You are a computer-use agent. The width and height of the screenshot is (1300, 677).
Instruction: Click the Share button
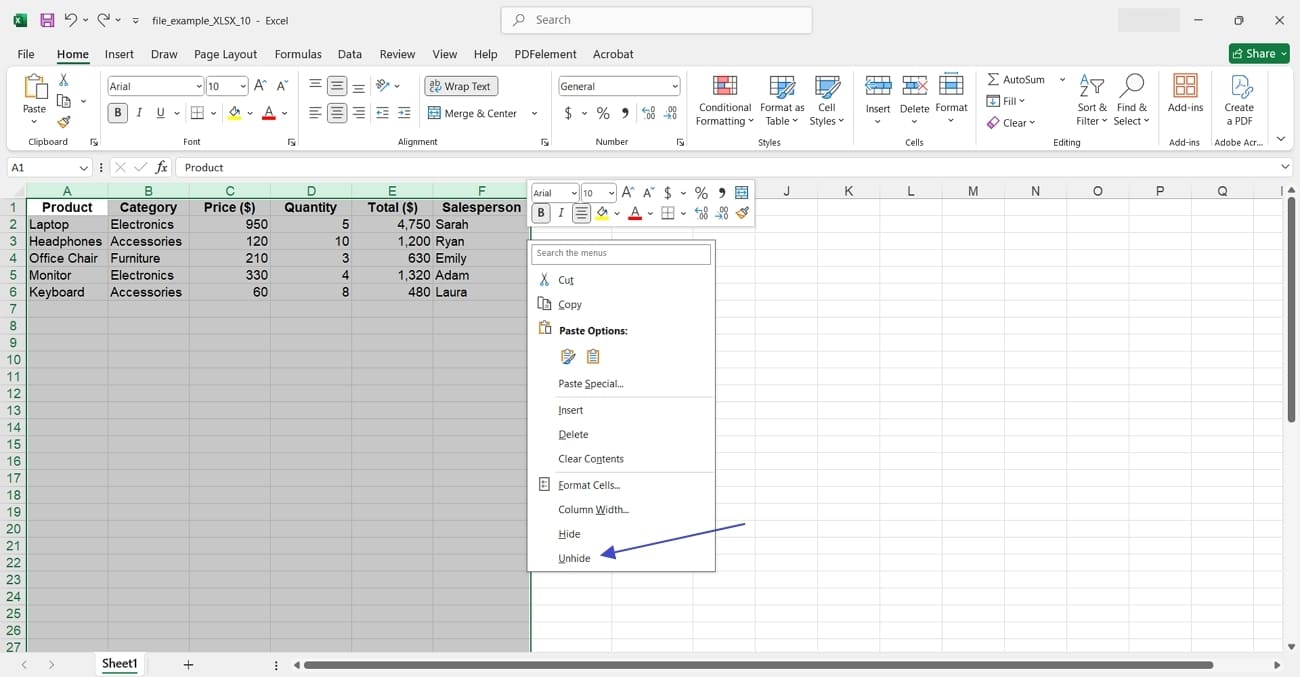tap(1258, 54)
